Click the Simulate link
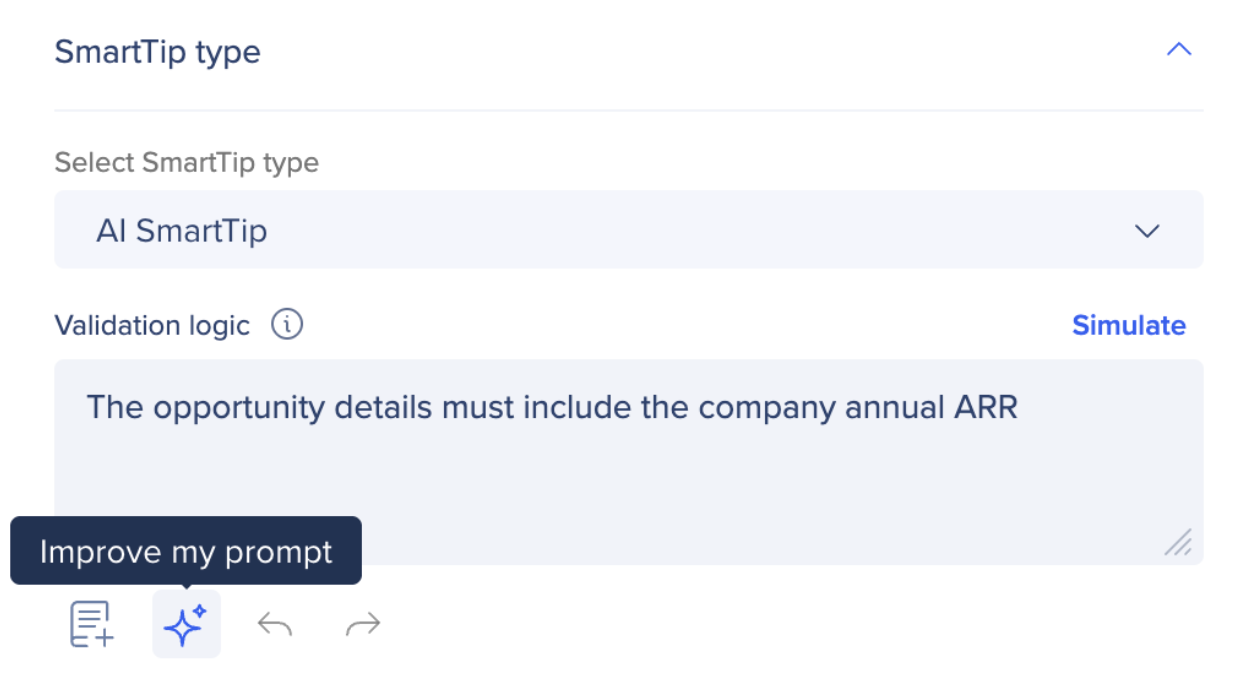1254x700 pixels. (1128, 325)
